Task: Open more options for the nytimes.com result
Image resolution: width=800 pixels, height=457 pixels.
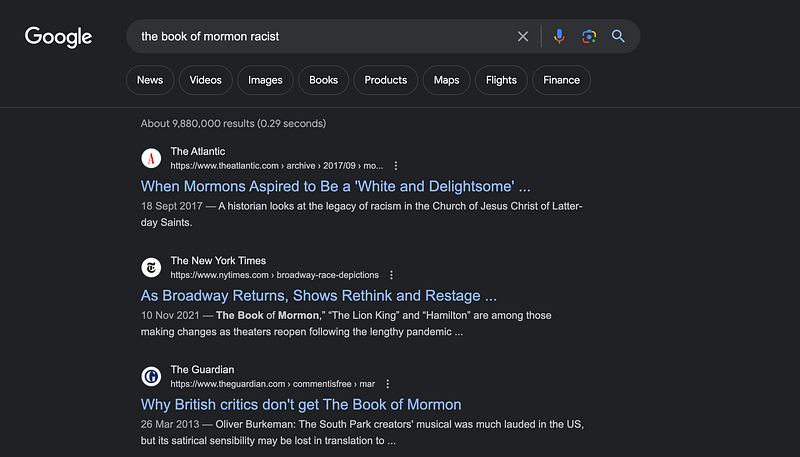Action: [391, 275]
